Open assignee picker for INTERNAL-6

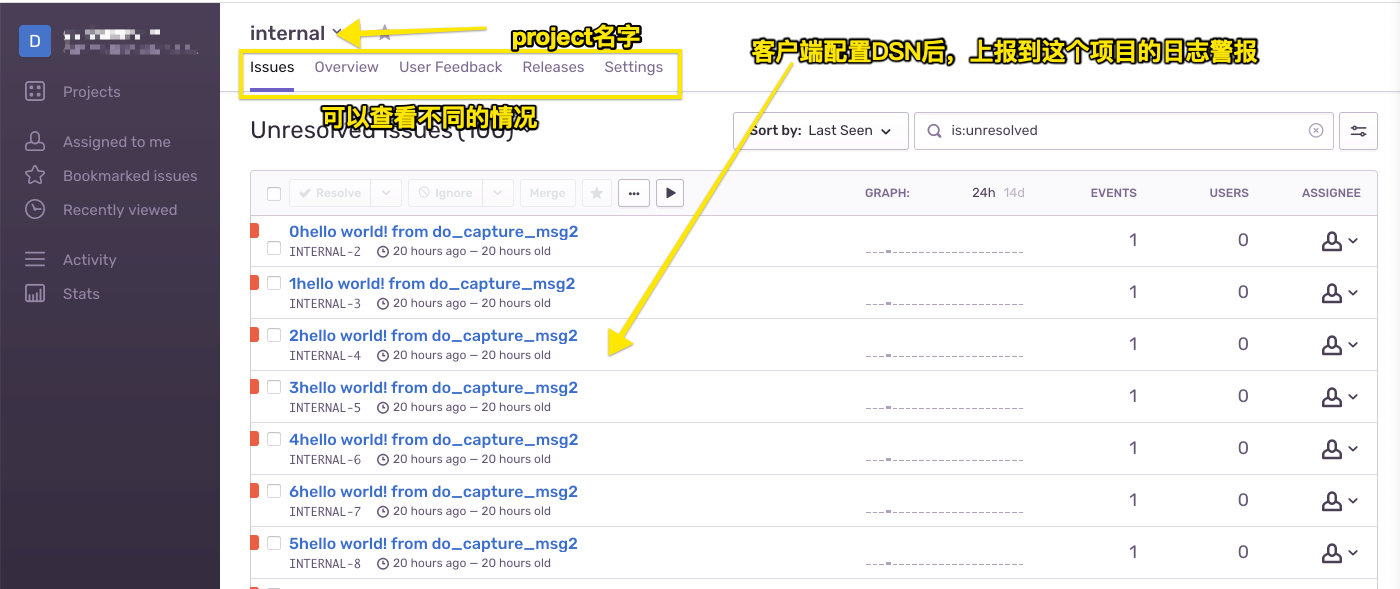(1340, 449)
